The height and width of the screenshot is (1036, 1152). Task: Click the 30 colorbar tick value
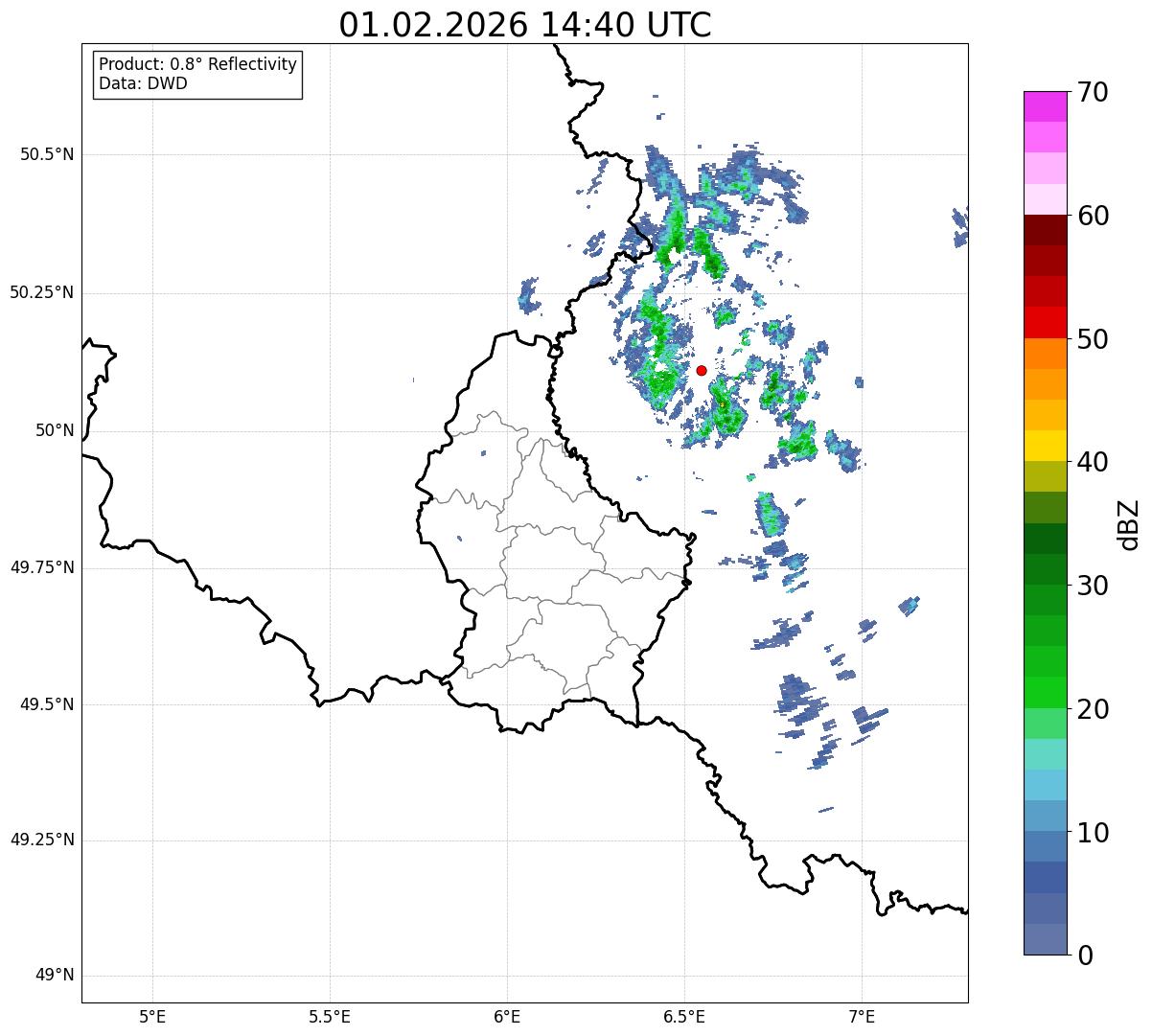(1093, 586)
